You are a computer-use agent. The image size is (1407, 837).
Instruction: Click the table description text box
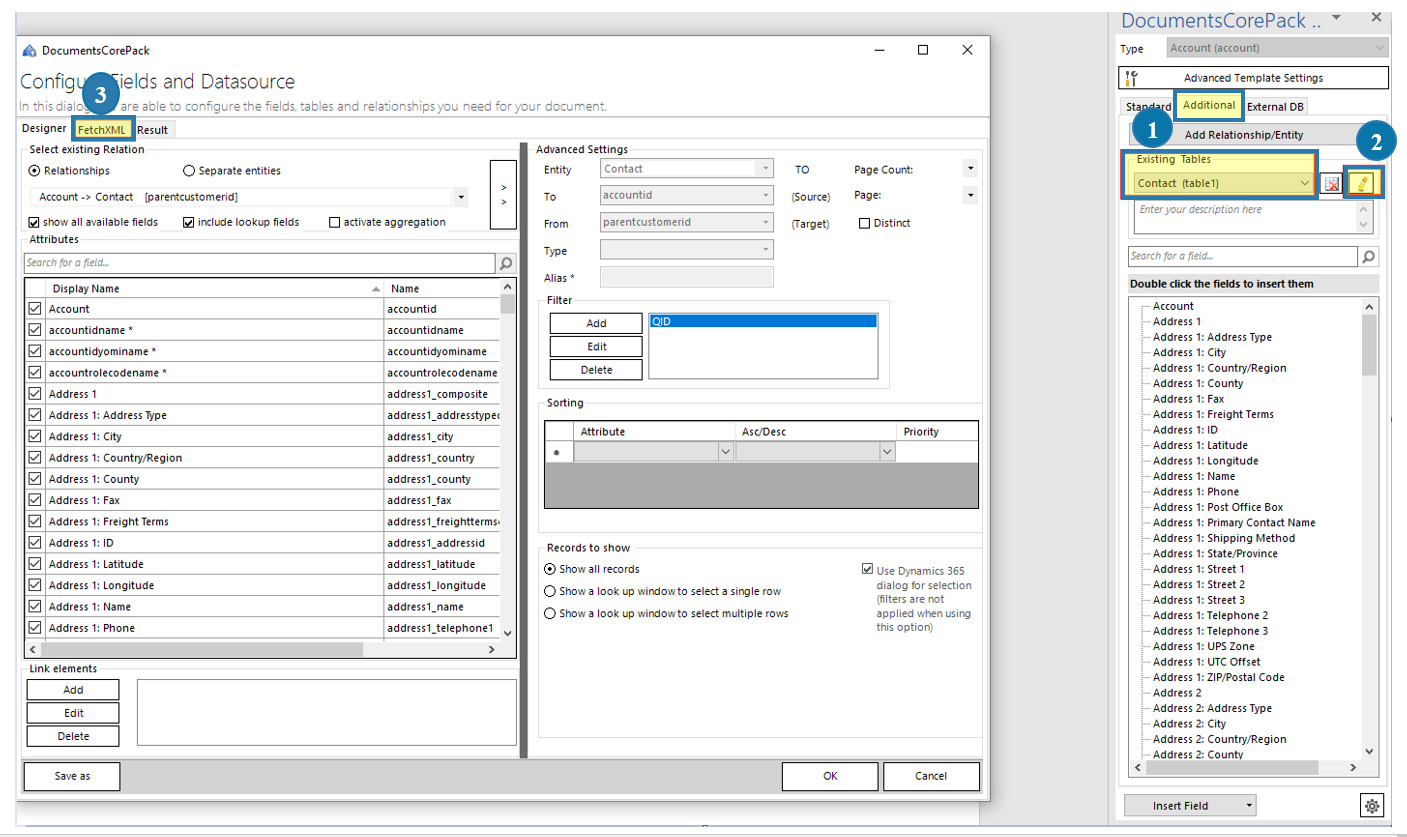pos(1244,218)
